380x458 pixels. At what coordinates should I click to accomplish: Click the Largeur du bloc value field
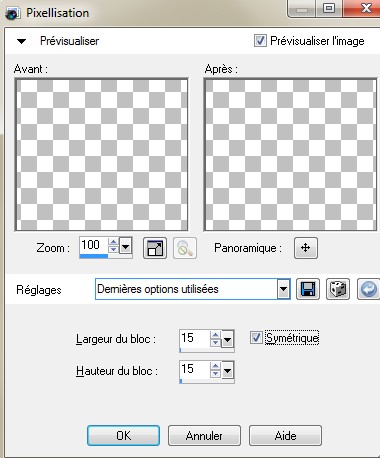195,338
